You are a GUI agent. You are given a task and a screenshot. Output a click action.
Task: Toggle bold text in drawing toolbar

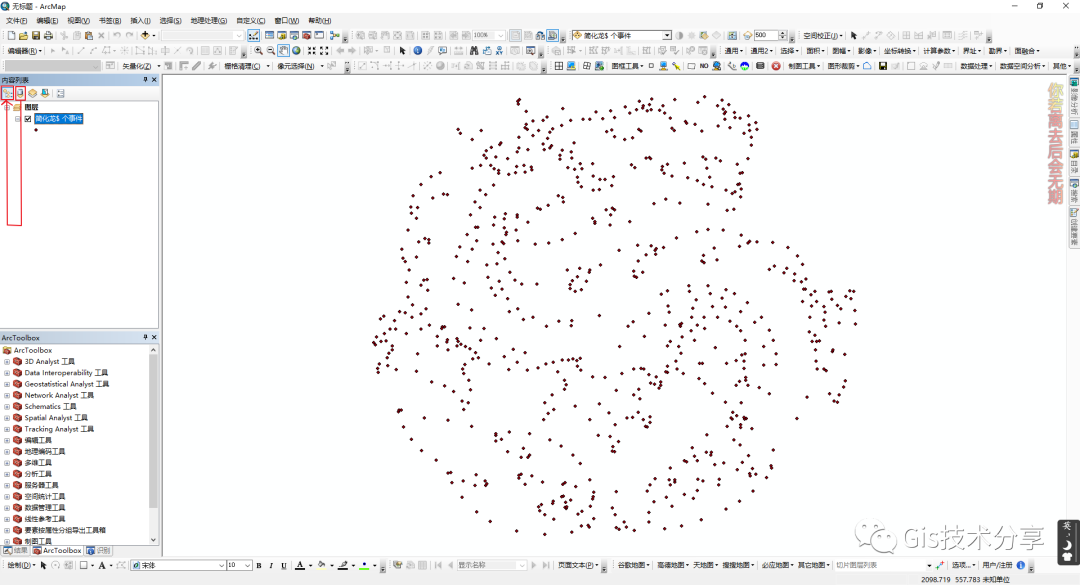click(x=258, y=566)
